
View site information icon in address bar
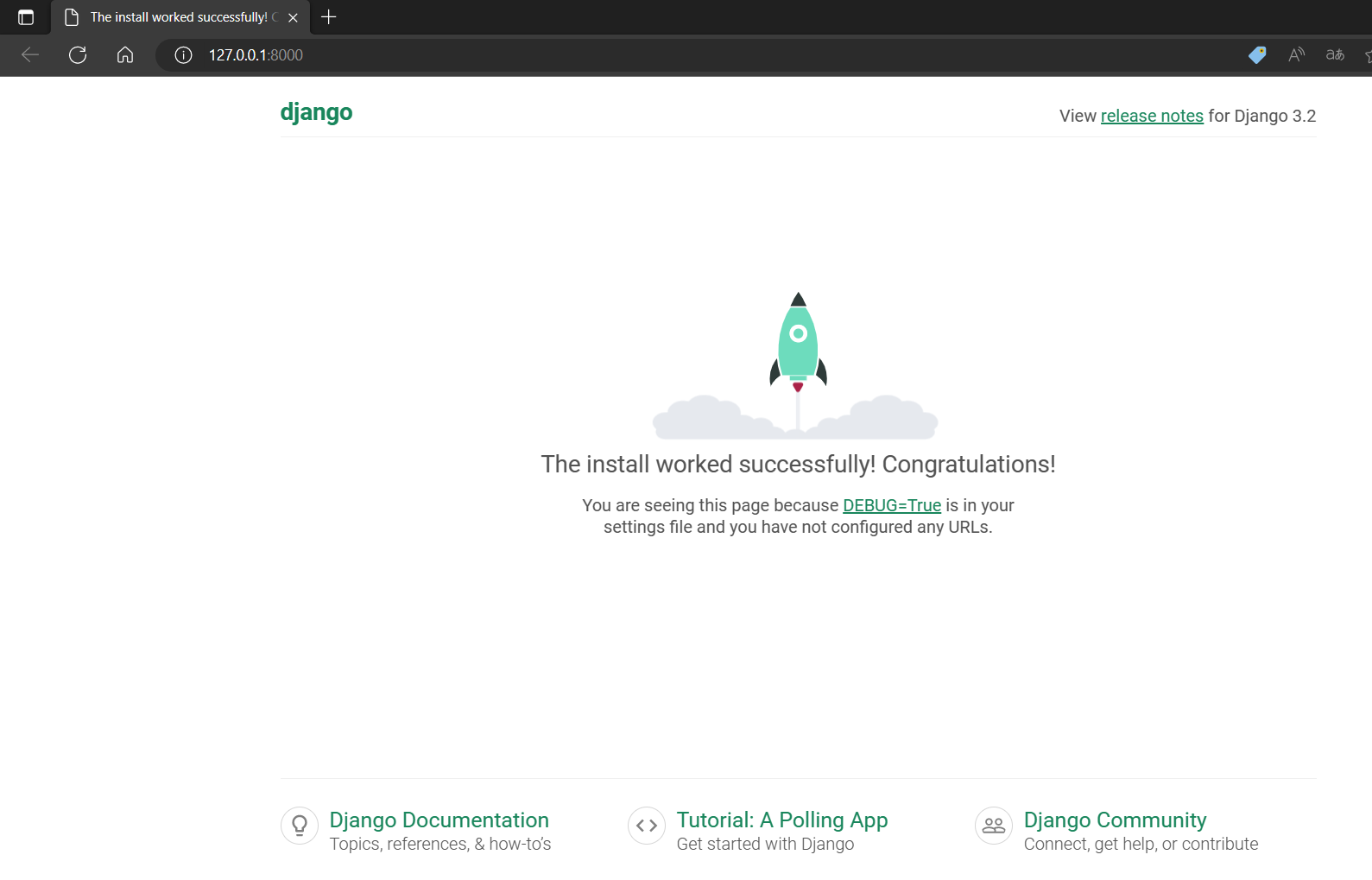point(183,55)
